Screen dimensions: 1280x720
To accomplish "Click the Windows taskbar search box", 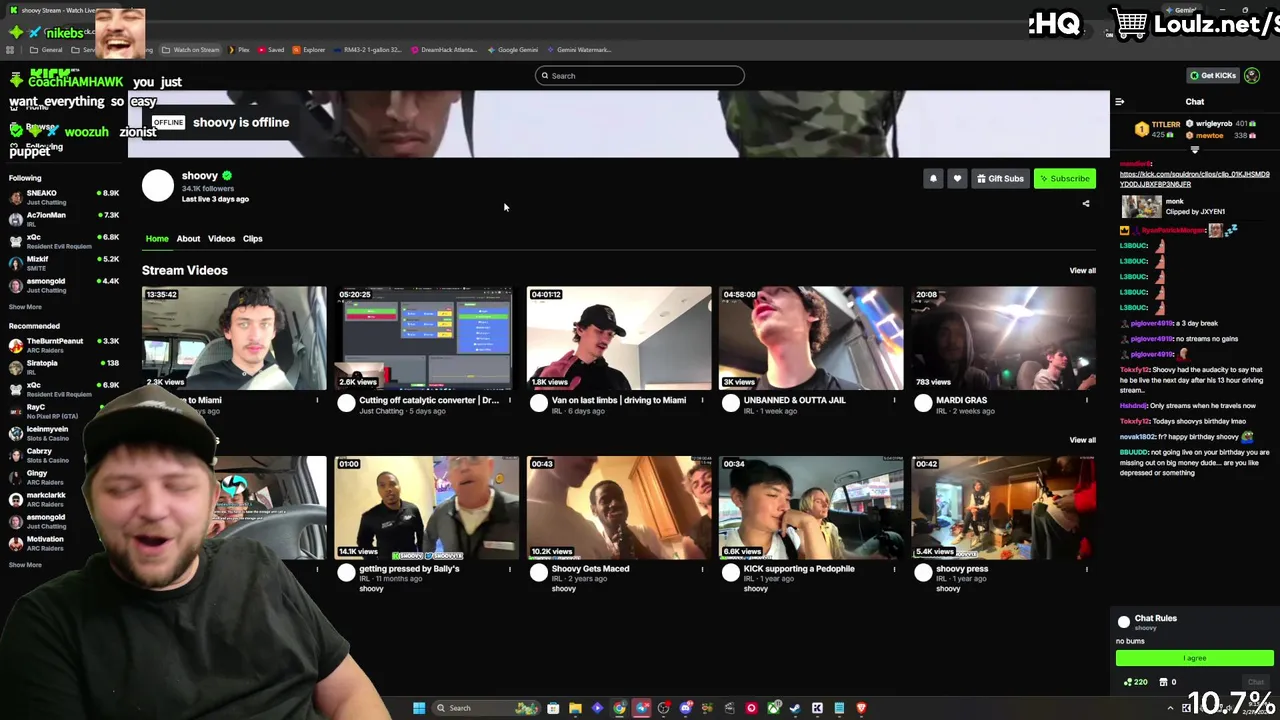I will [485, 708].
